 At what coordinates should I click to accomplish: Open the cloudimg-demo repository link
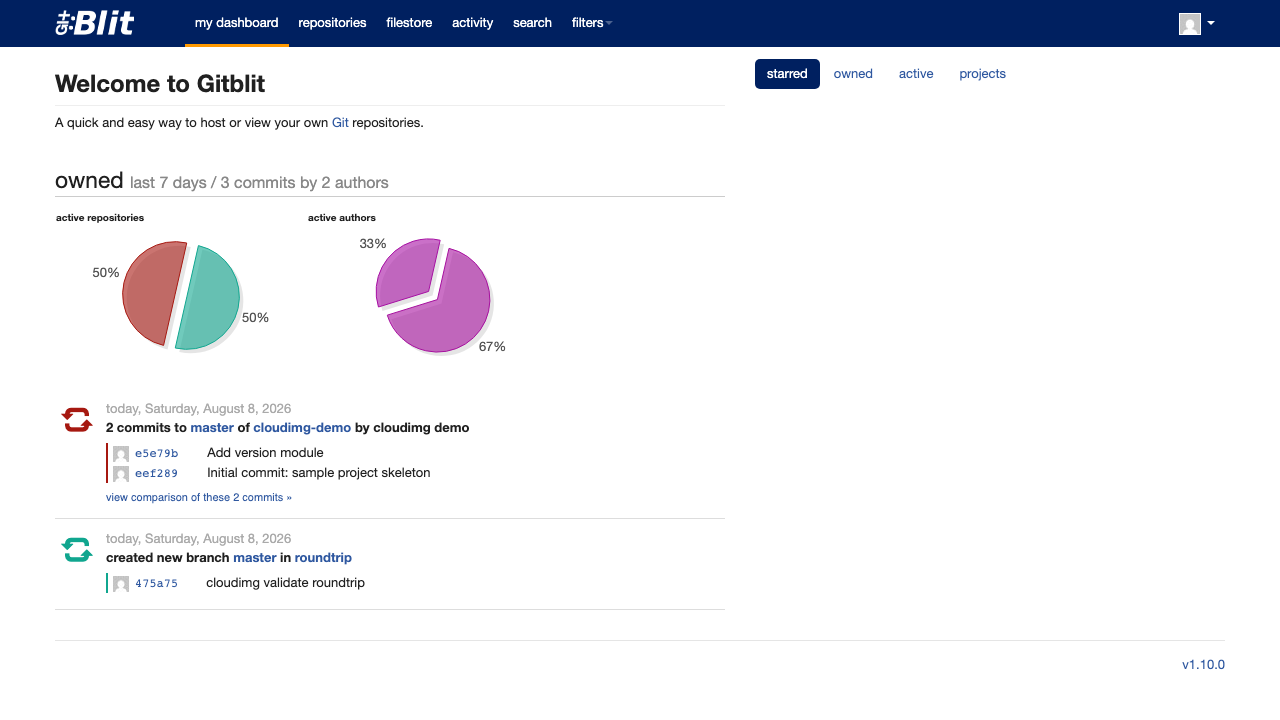point(302,428)
